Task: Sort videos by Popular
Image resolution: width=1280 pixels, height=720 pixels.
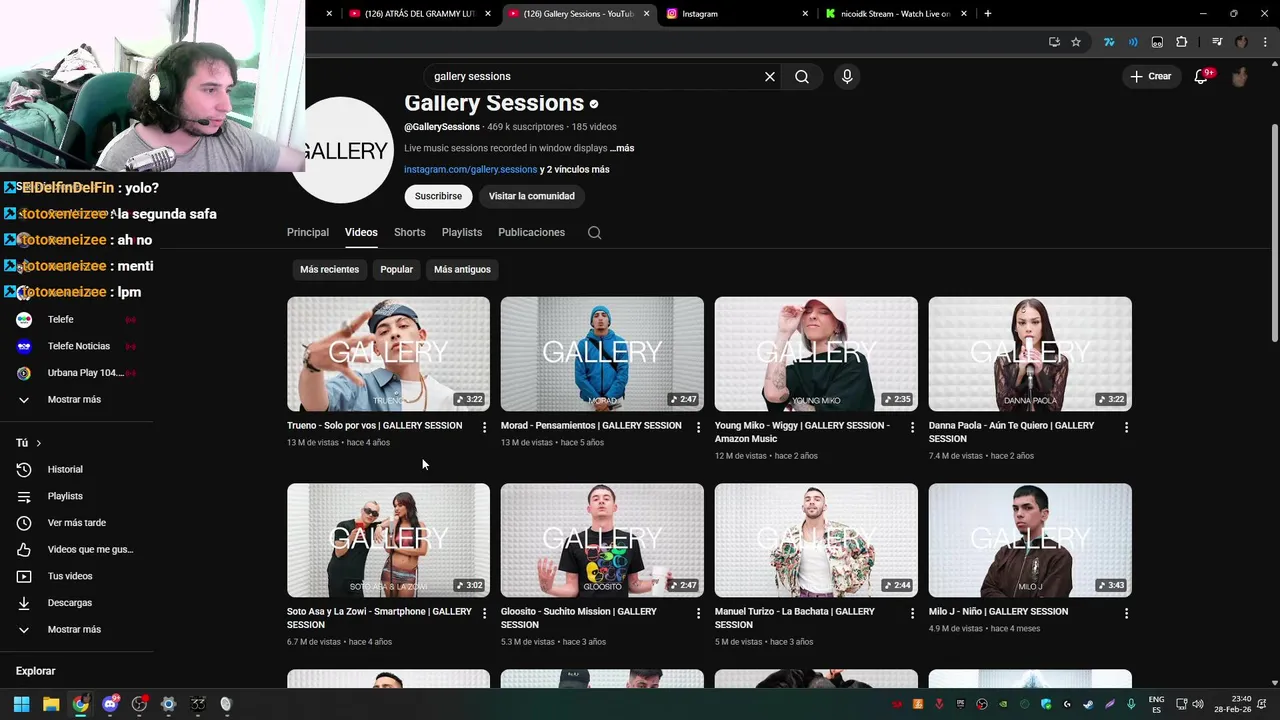Action: (396, 269)
